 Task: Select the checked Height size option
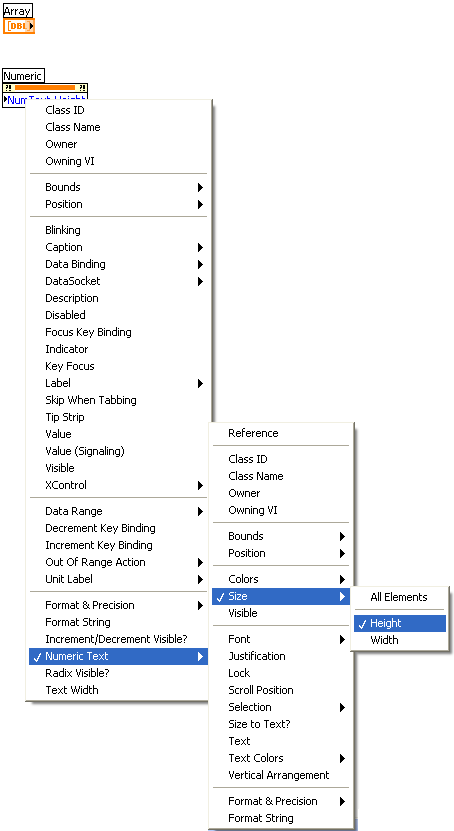click(400, 623)
